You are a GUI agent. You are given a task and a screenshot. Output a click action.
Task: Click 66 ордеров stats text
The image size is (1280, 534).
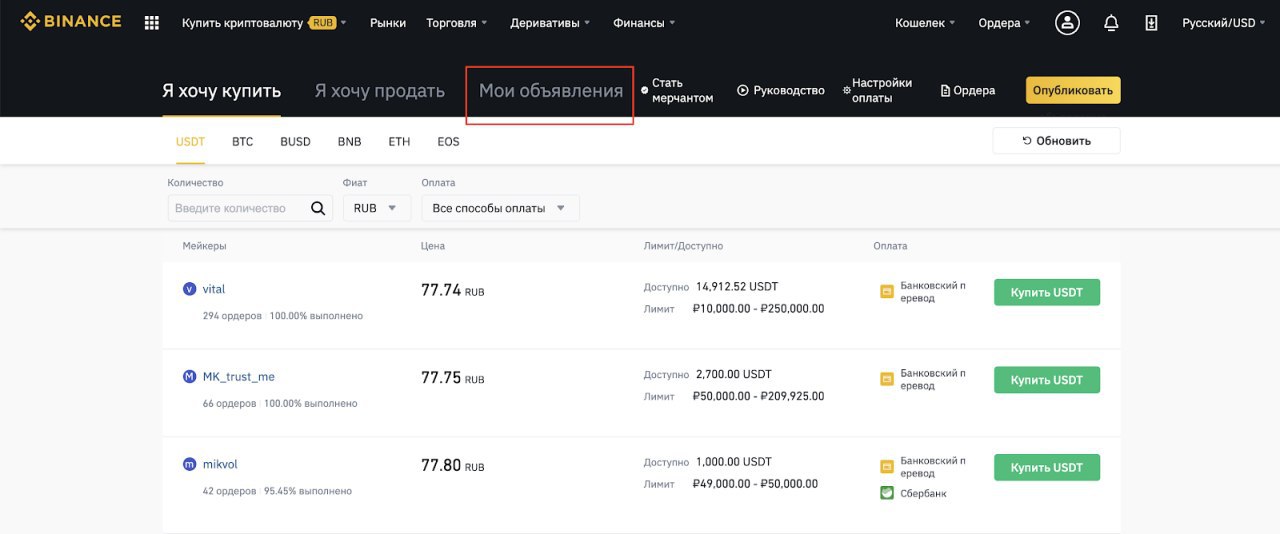pyautogui.click(x=229, y=404)
